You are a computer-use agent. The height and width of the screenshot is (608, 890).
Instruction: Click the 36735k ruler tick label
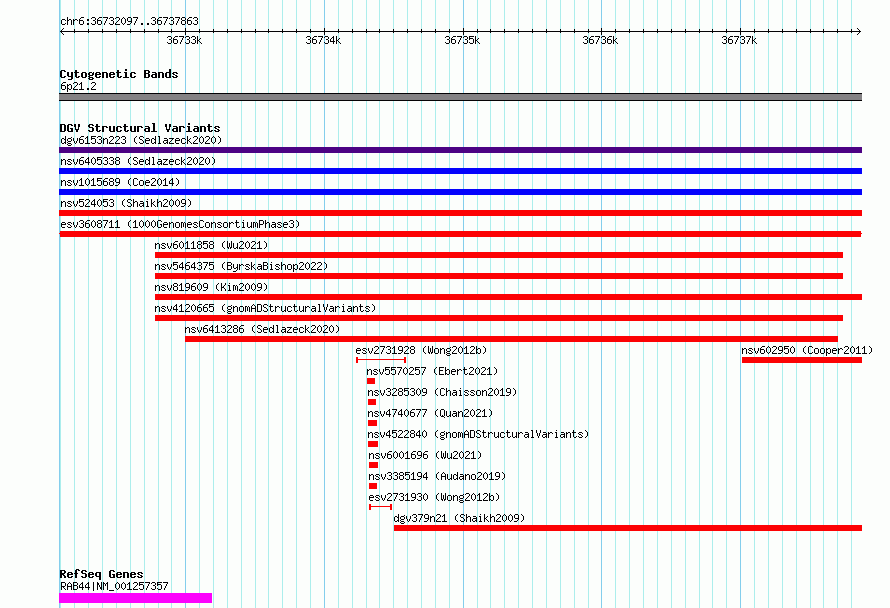(462, 40)
